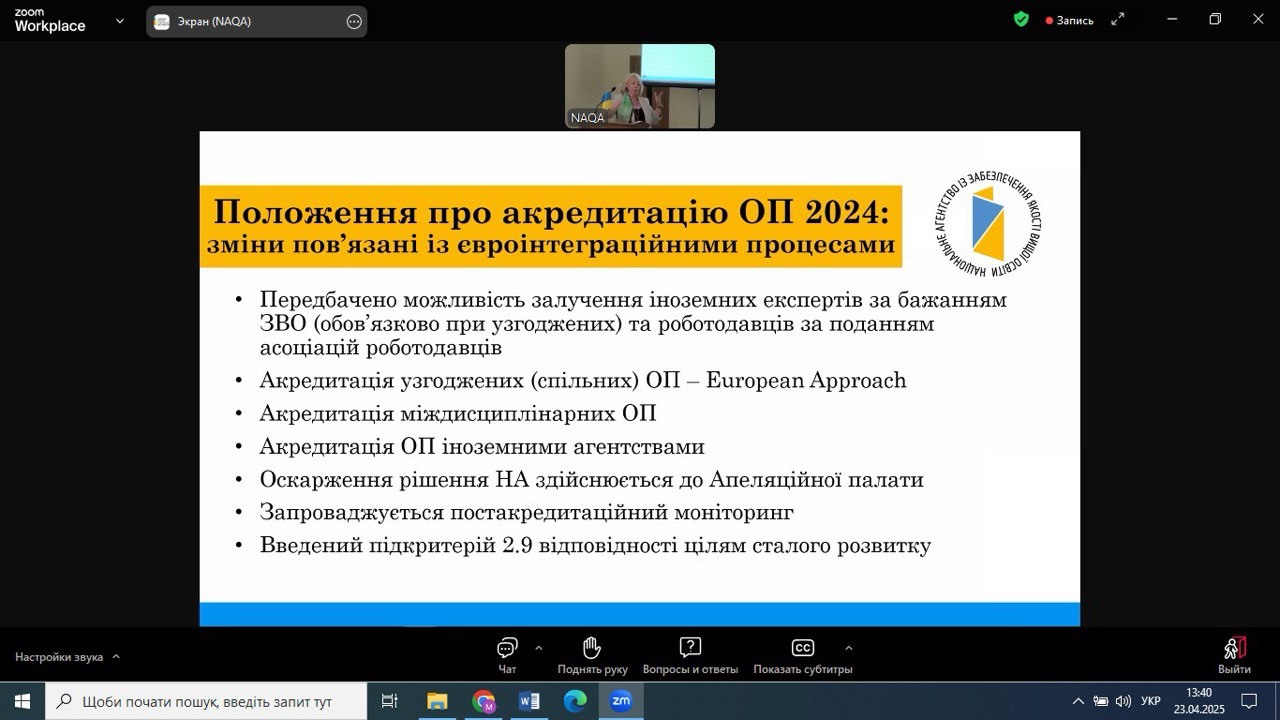Launch Microsoft Edge from taskbar
Viewport: 1280px width, 720px height.
(575, 701)
